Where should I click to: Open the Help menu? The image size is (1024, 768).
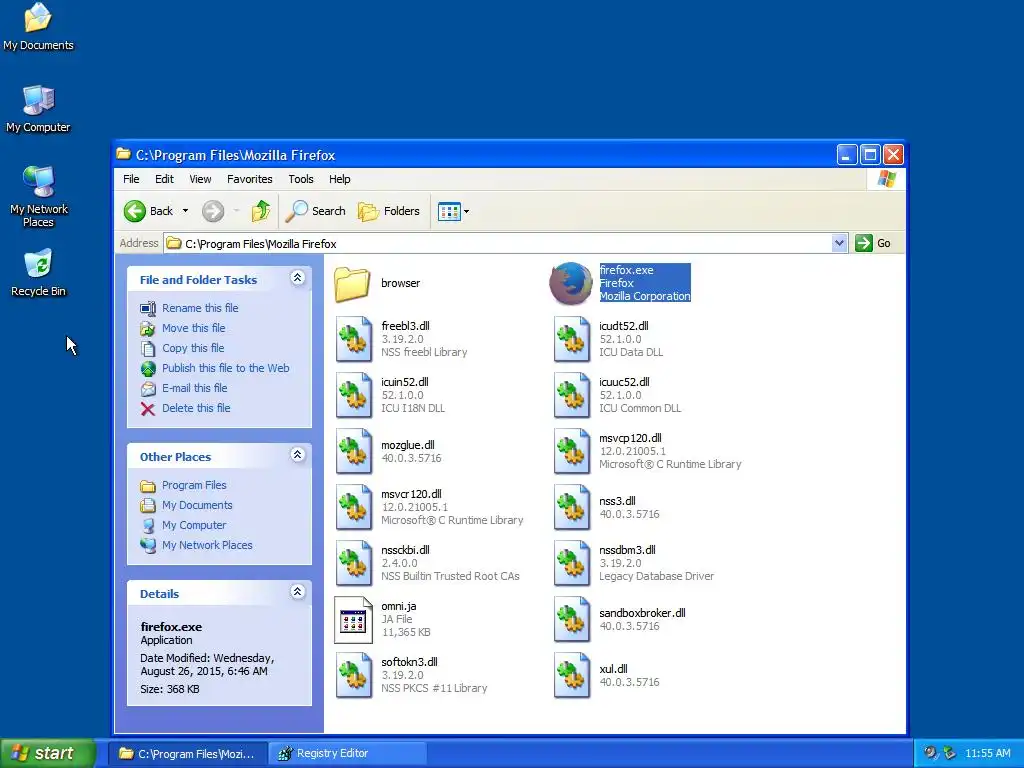pos(339,179)
